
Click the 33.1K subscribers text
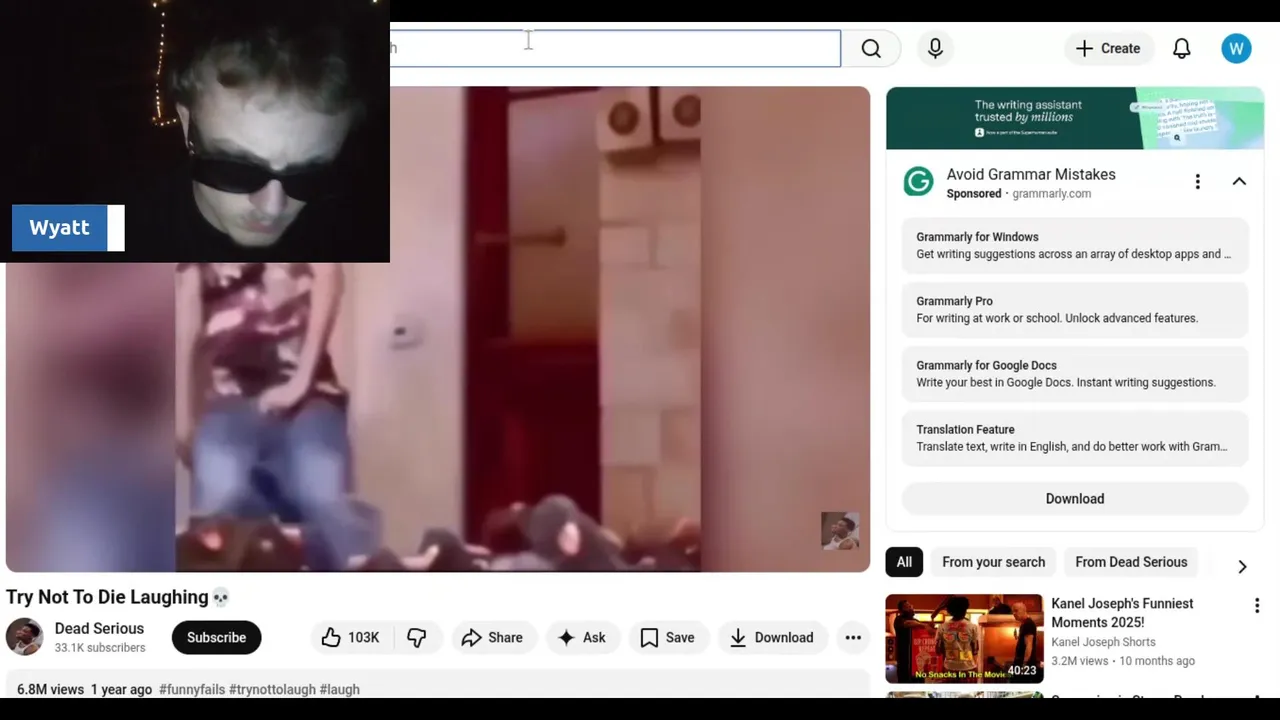point(100,648)
